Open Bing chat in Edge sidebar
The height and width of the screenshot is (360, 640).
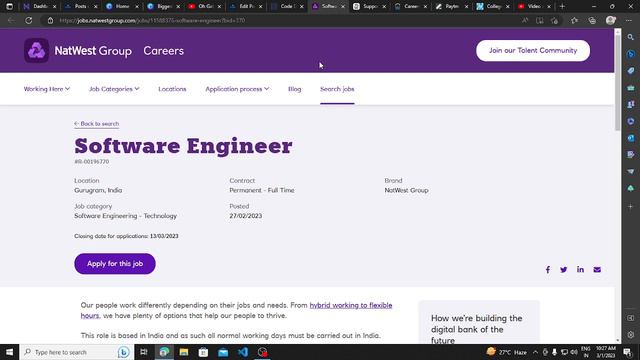(631, 54)
